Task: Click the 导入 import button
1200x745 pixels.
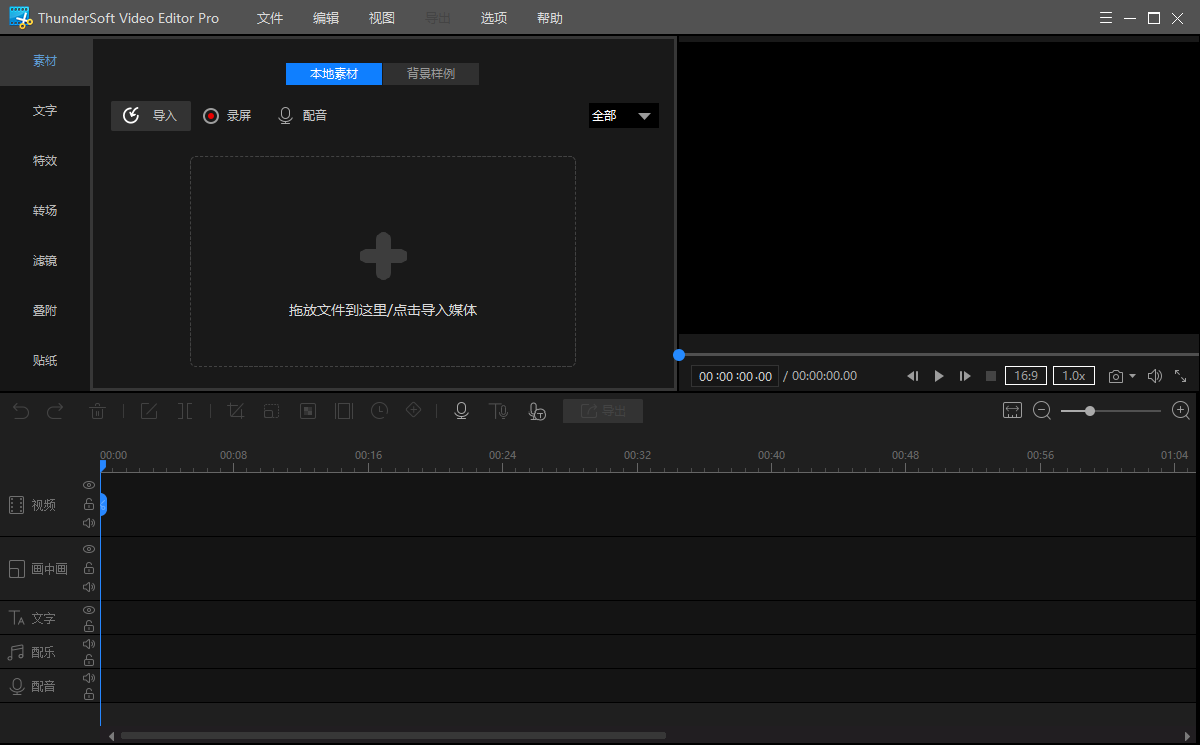Action: pos(151,116)
